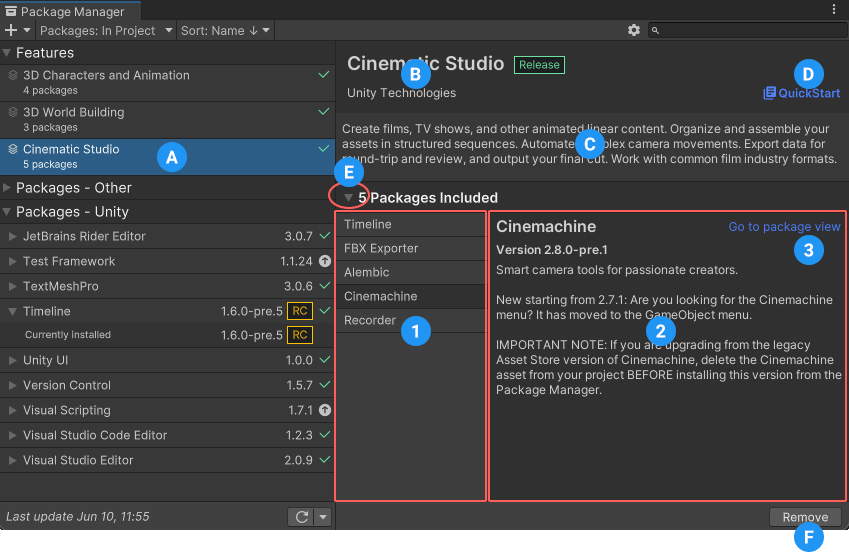849x554 pixels.
Task: Click the RC label beside Timeline
Action: coord(299,311)
